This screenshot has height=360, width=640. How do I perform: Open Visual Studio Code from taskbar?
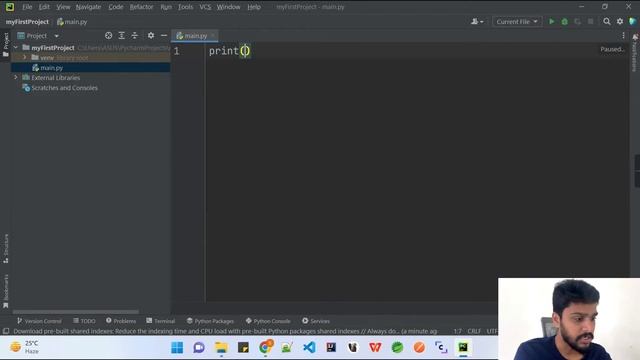click(309, 347)
